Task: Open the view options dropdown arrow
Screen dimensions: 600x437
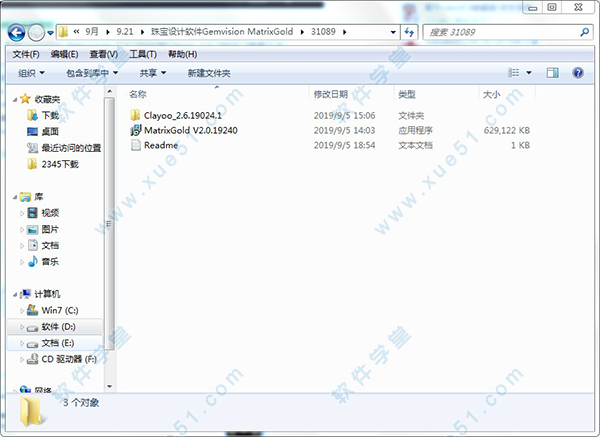Action: [529, 72]
